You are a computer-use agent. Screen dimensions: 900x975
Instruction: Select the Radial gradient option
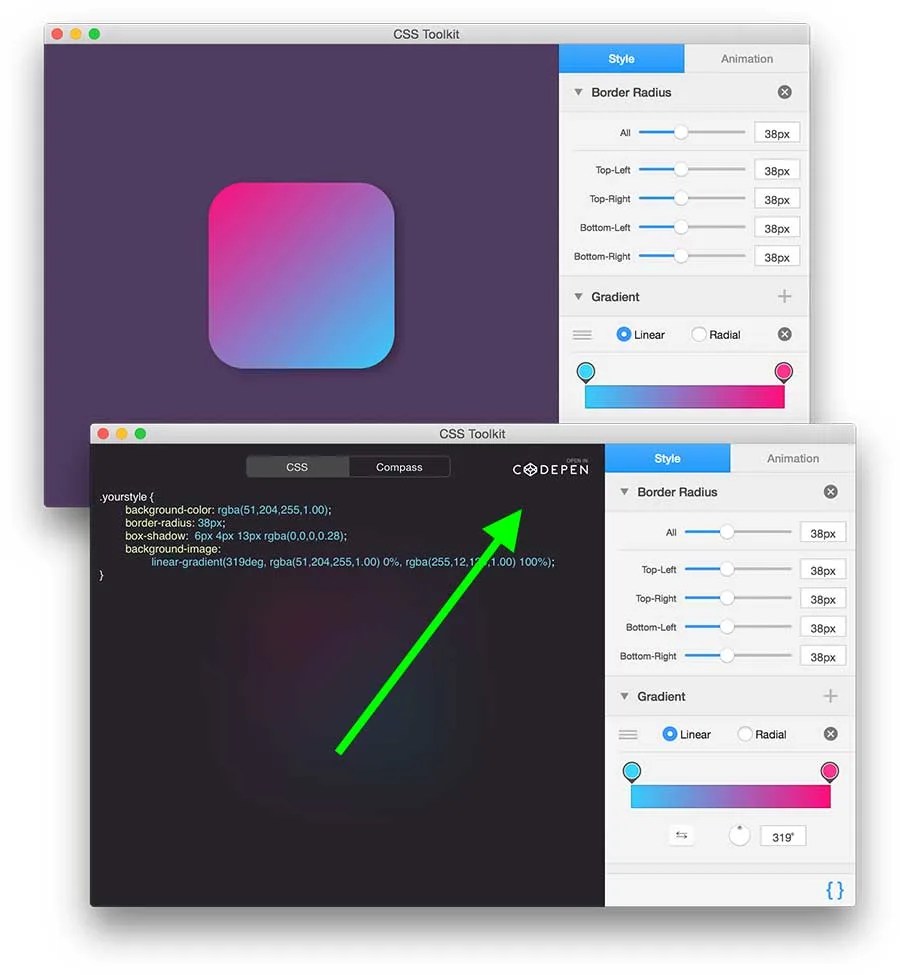(743, 733)
